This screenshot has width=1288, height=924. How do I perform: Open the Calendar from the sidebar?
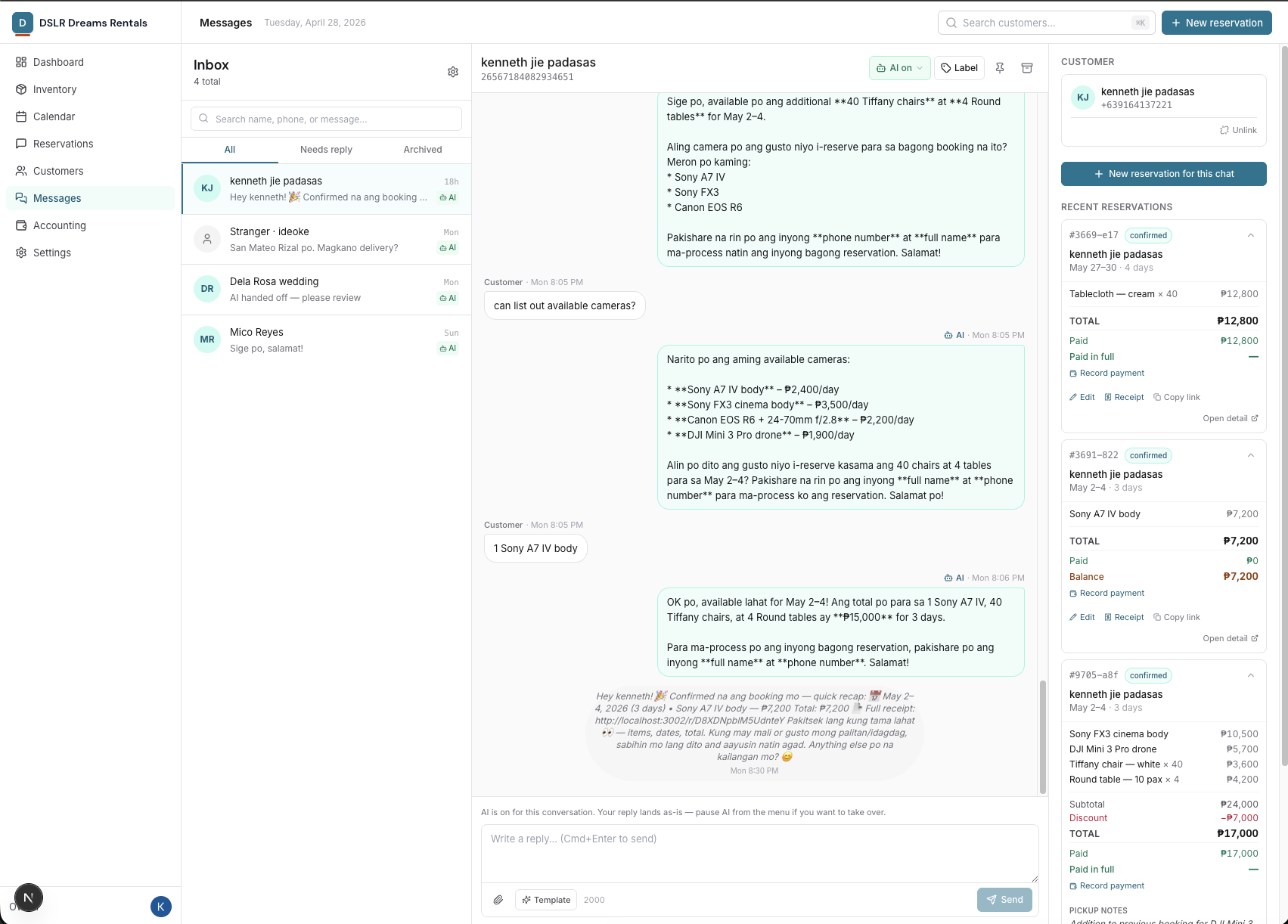pyautogui.click(x=54, y=116)
